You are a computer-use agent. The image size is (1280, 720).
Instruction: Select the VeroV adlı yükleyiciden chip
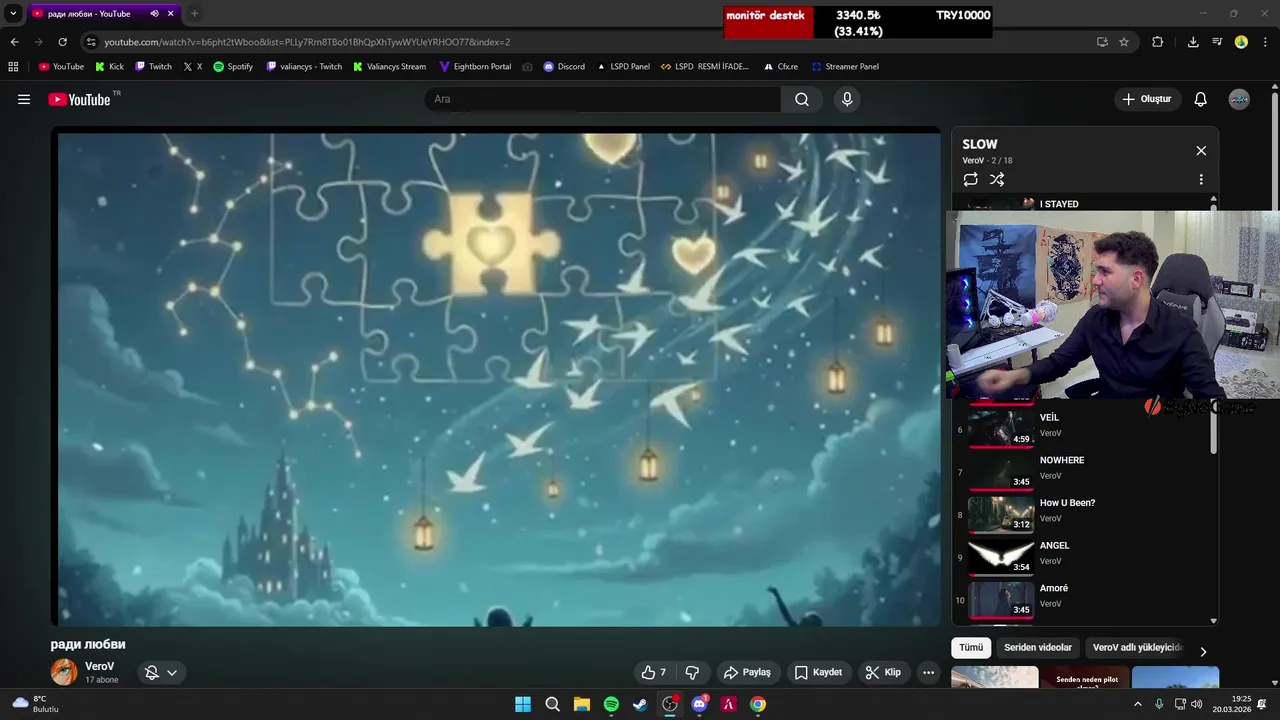[1137, 647]
